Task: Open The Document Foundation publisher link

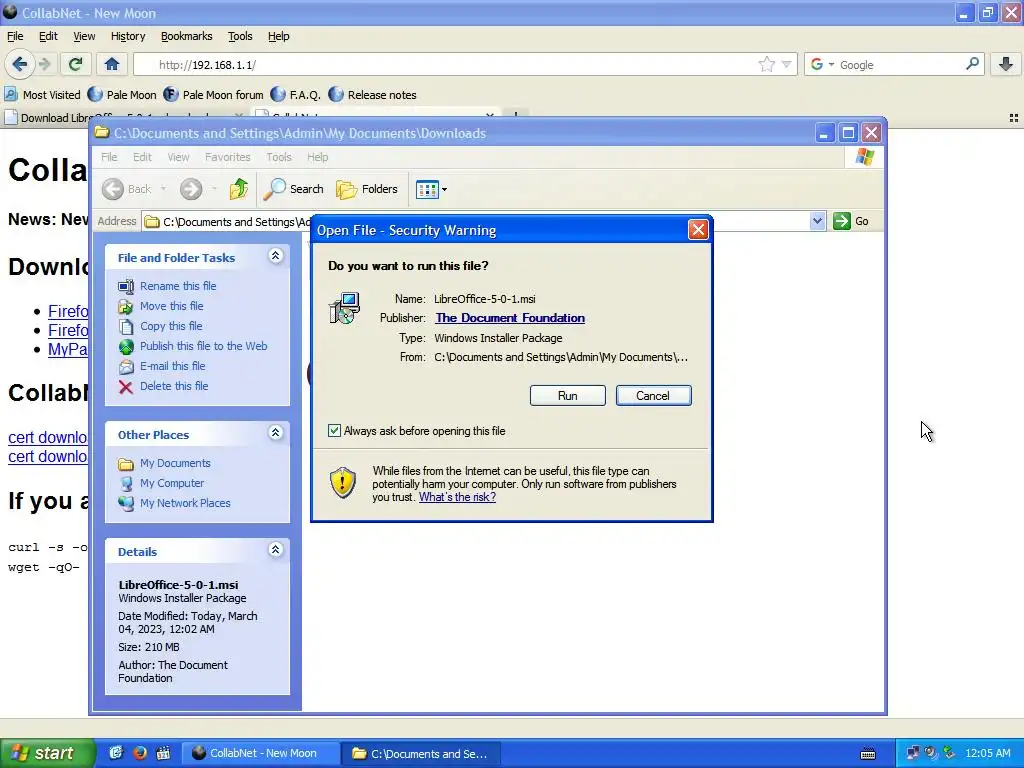Action: (510, 318)
